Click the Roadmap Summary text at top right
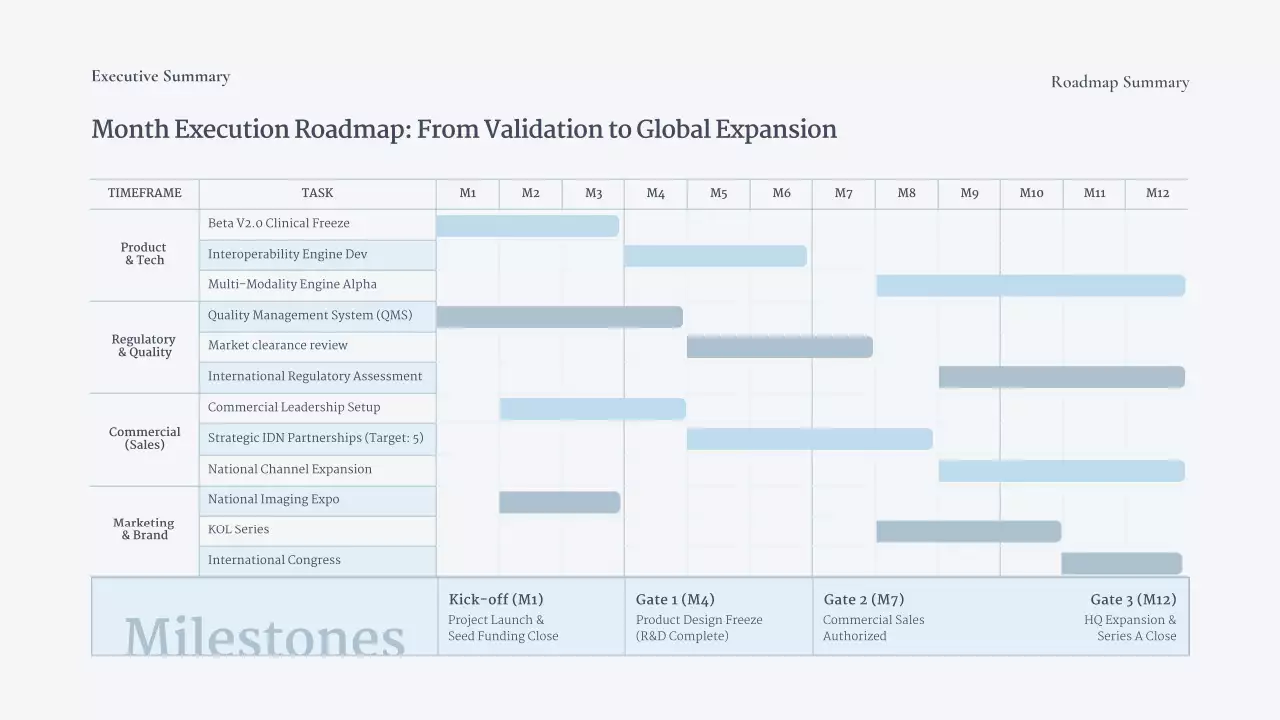The height and width of the screenshot is (720, 1280). point(1120,82)
